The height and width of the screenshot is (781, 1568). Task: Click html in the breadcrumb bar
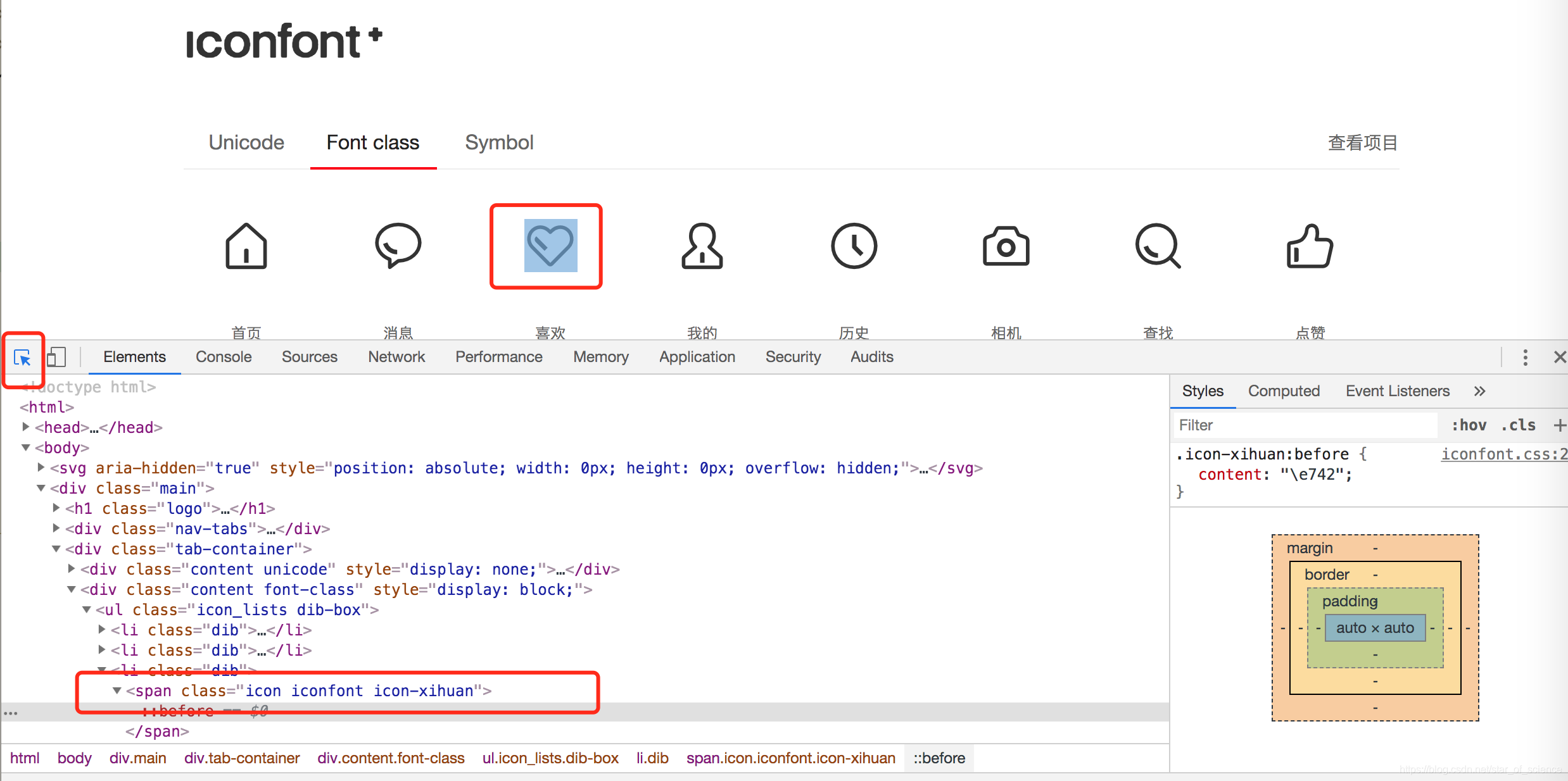pos(25,758)
